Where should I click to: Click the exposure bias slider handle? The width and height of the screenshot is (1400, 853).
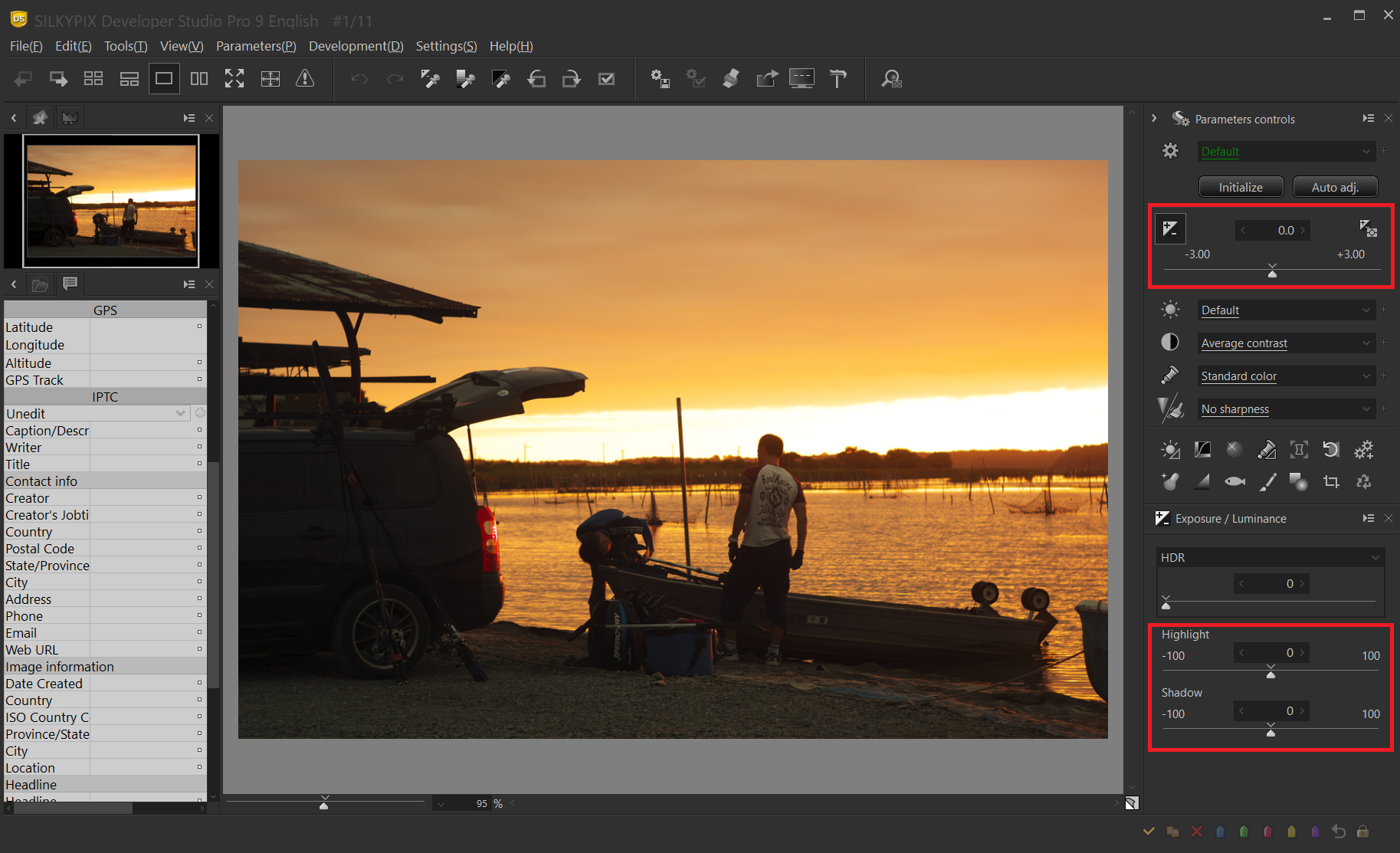pyautogui.click(x=1272, y=271)
